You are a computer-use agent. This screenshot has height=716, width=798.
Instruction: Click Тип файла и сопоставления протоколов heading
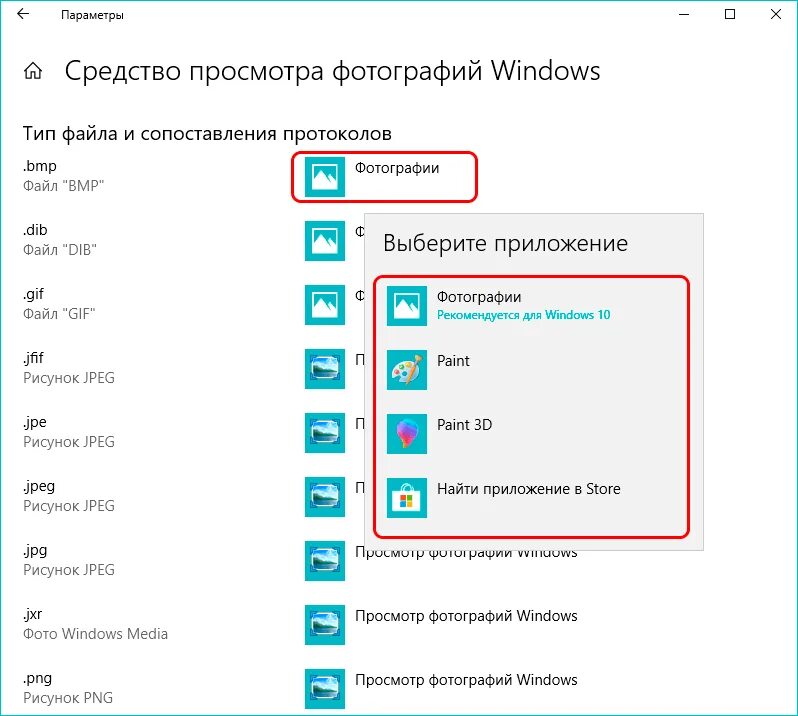[207, 134]
